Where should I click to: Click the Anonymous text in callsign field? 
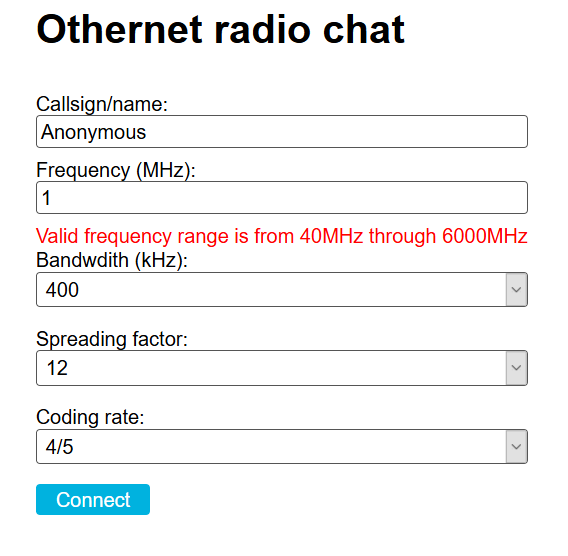(x=93, y=132)
